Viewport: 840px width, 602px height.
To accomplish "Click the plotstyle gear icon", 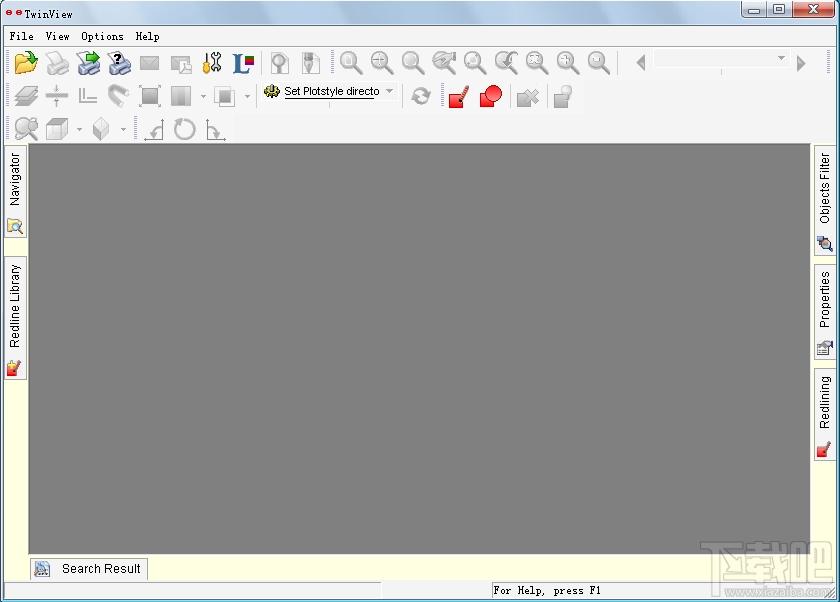I will 272,91.
